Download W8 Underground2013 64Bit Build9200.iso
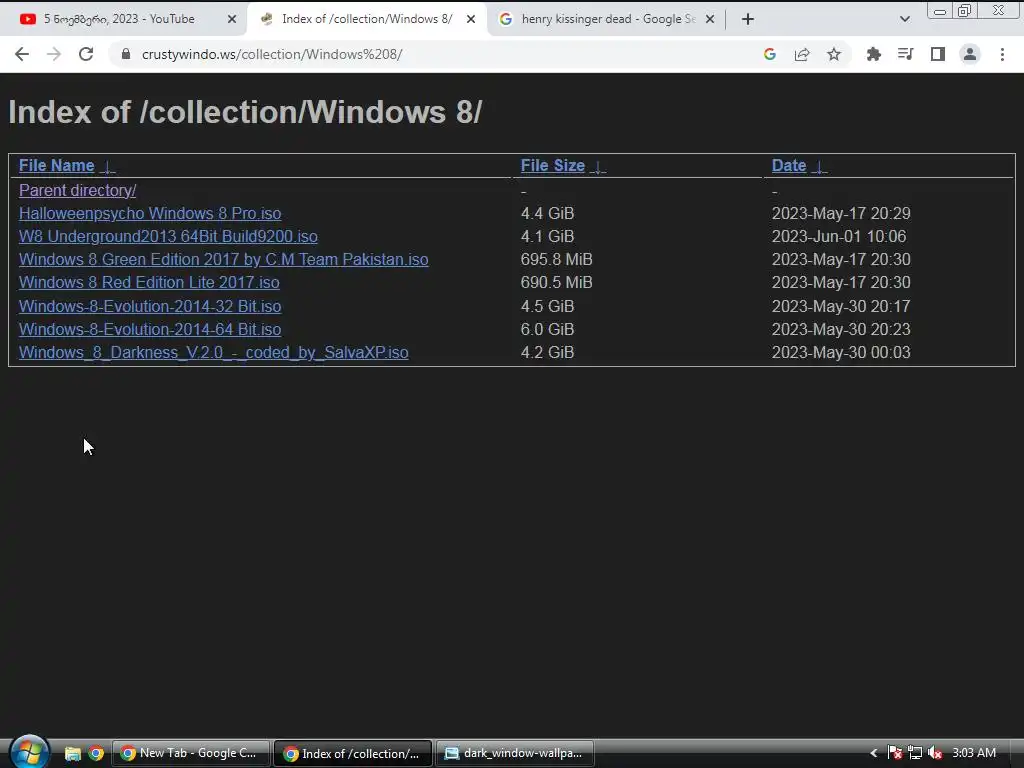The height and width of the screenshot is (768, 1024). (x=168, y=236)
